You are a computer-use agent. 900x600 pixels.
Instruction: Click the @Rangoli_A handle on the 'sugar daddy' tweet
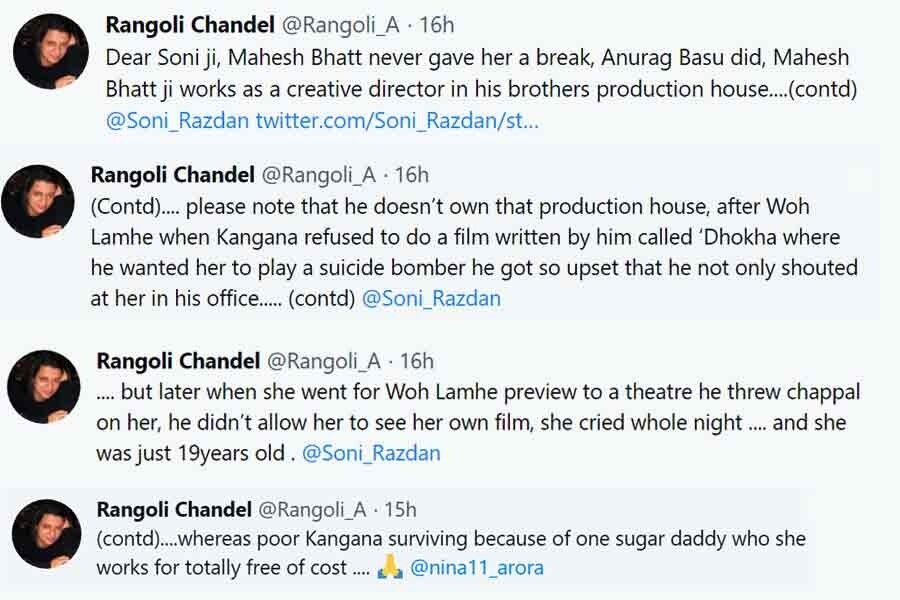[324, 510]
